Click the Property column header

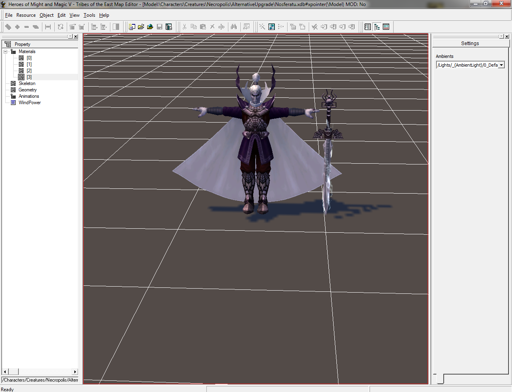point(40,44)
